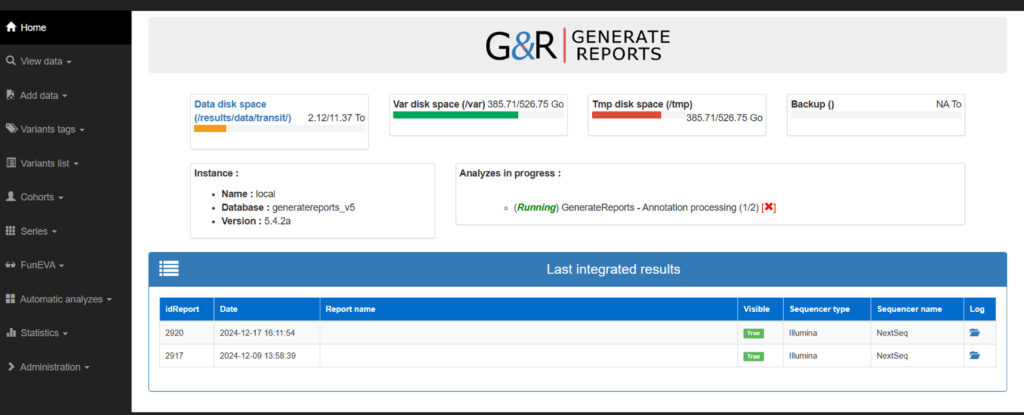This screenshot has width=1024, height=415.
Task: Expand the Variants tags dropdown caret
Action: tap(82, 130)
